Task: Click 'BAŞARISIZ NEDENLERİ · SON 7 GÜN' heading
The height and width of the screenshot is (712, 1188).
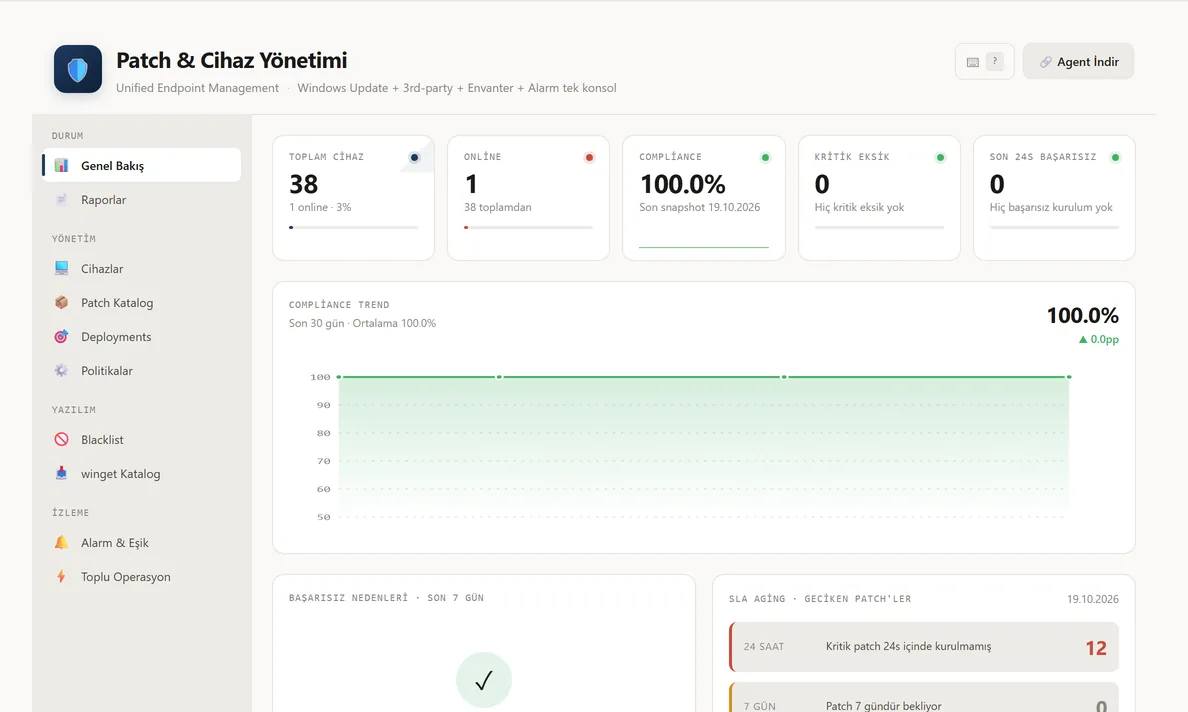Action: tap(386, 598)
